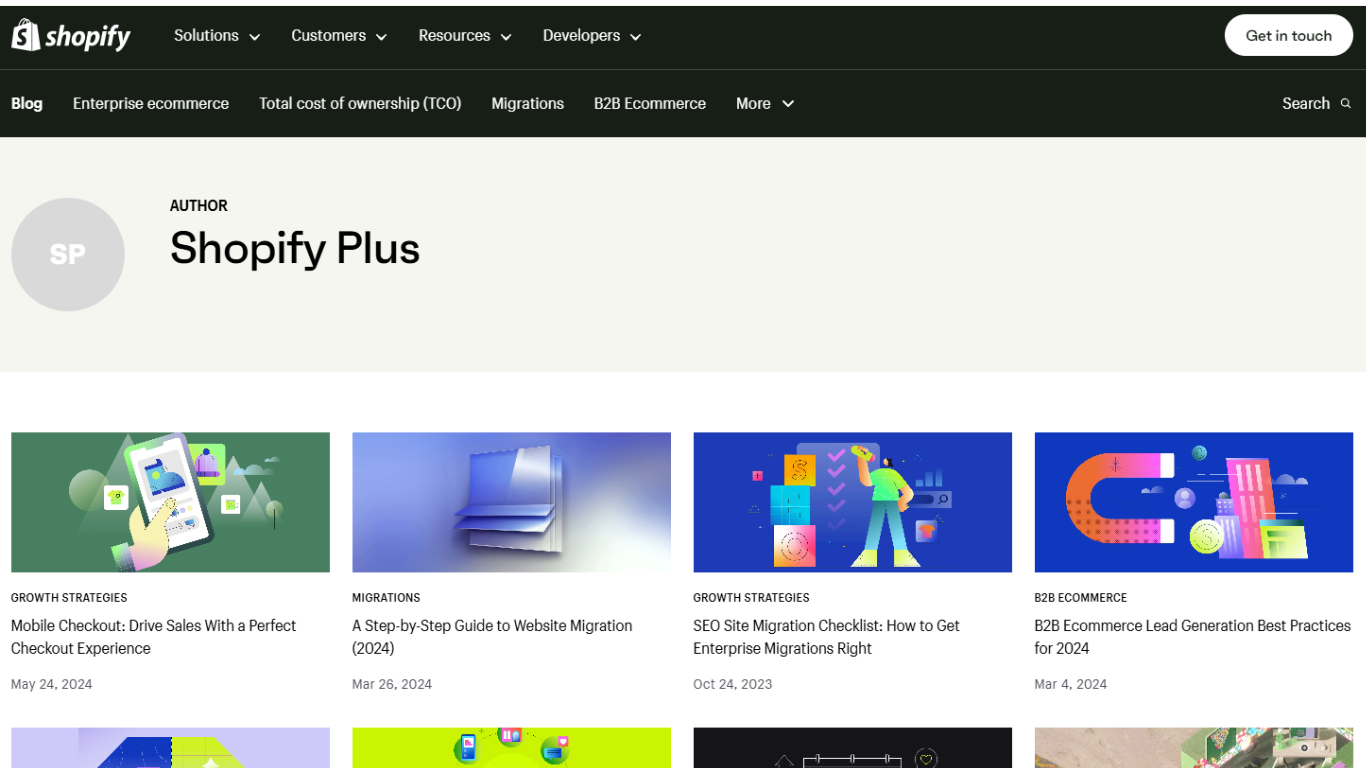
Task: Select B2B Ecommerce in blog nav
Action: [x=650, y=104]
